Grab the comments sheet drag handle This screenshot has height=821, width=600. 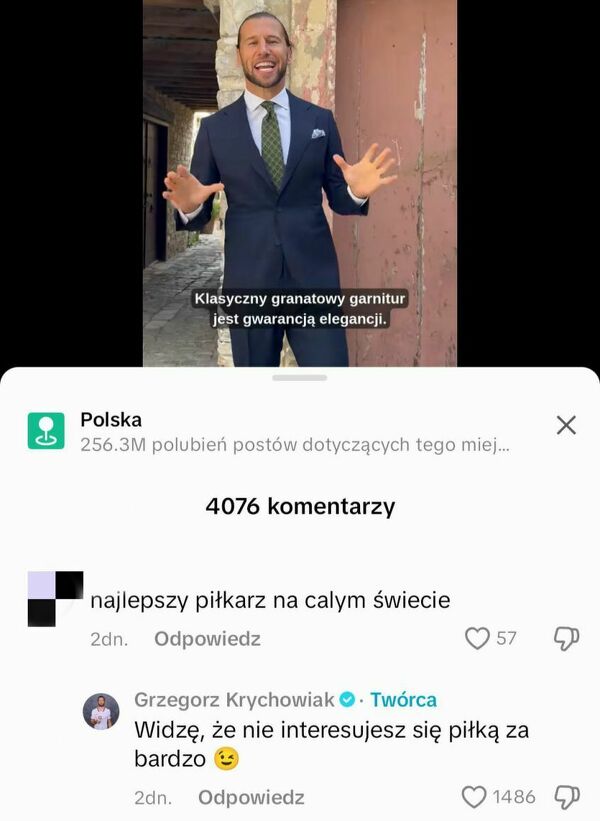coord(299,378)
